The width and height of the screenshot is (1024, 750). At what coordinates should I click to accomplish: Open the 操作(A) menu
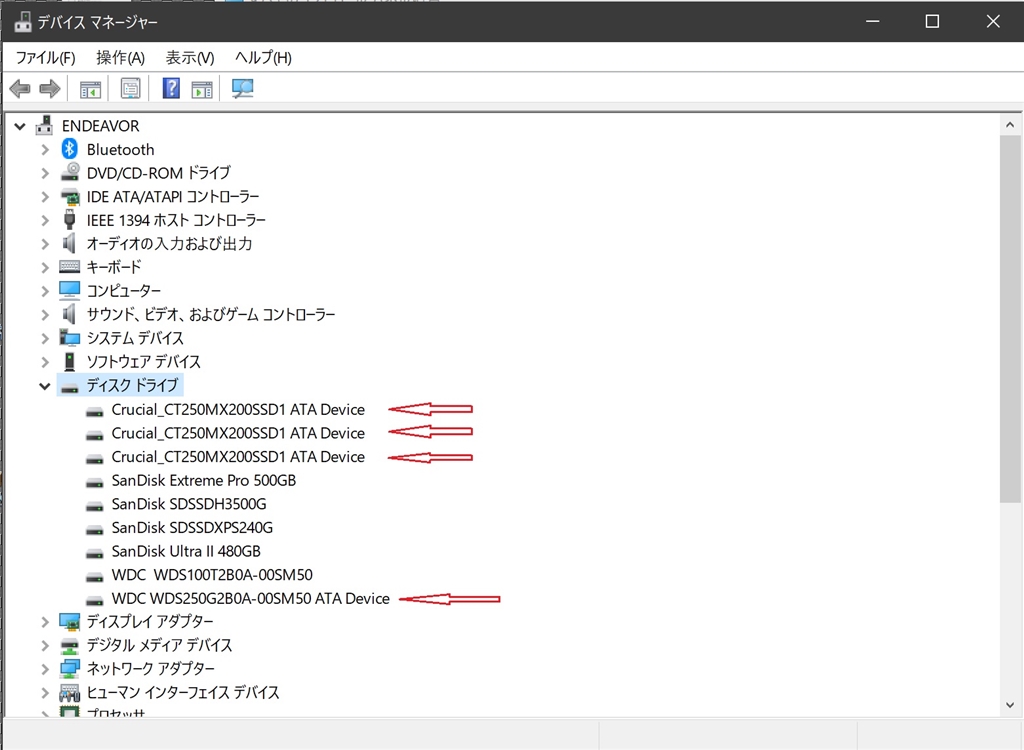(x=120, y=57)
